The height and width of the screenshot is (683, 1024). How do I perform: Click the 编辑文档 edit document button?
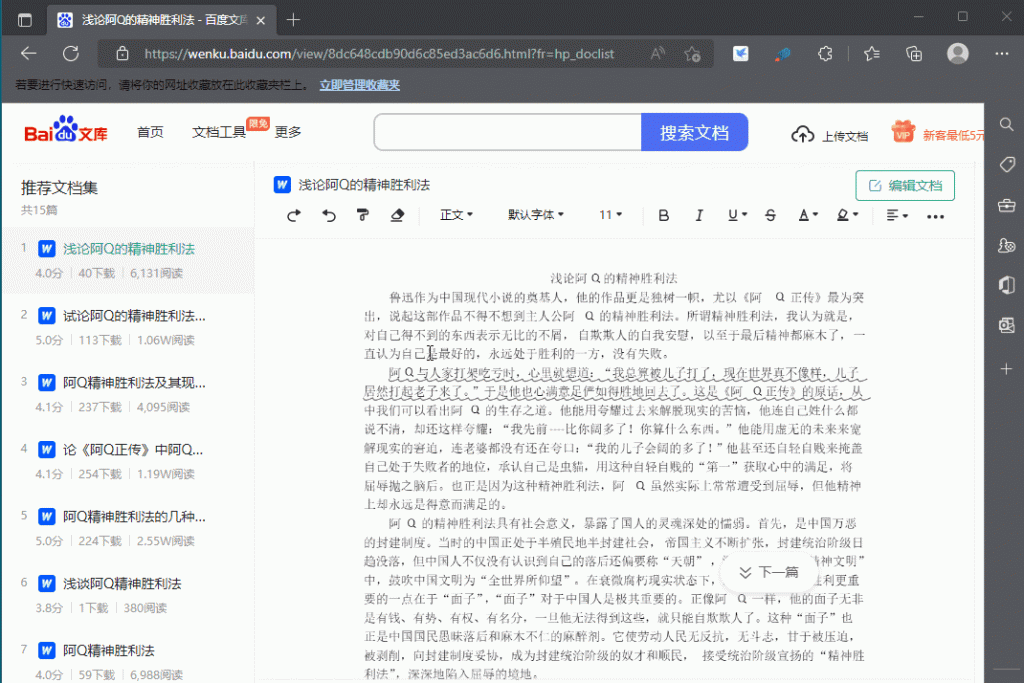(x=905, y=185)
